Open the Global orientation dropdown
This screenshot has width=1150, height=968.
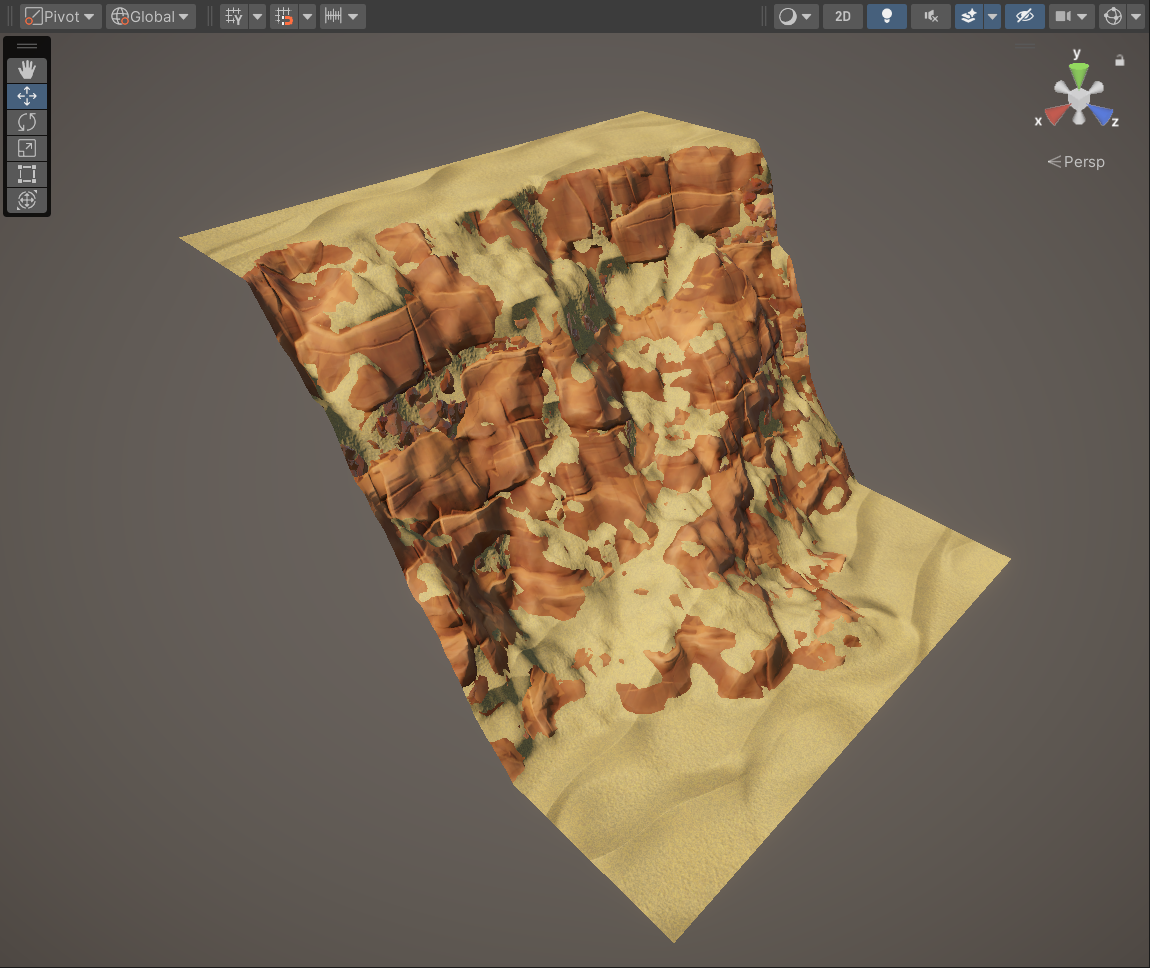click(149, 16)
